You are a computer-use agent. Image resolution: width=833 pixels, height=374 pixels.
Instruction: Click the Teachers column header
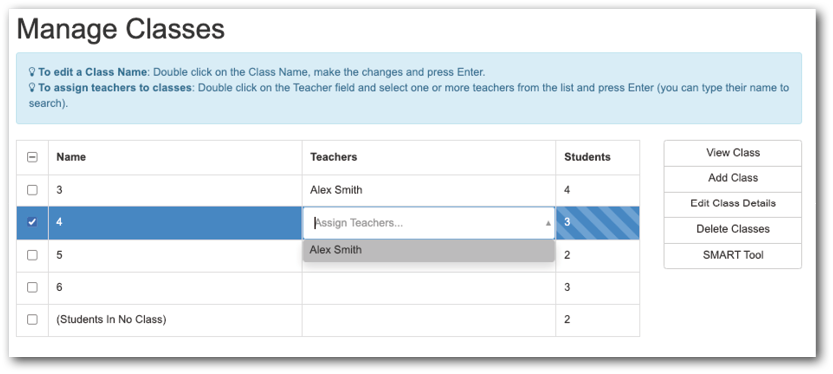click(x=334, y=157)
